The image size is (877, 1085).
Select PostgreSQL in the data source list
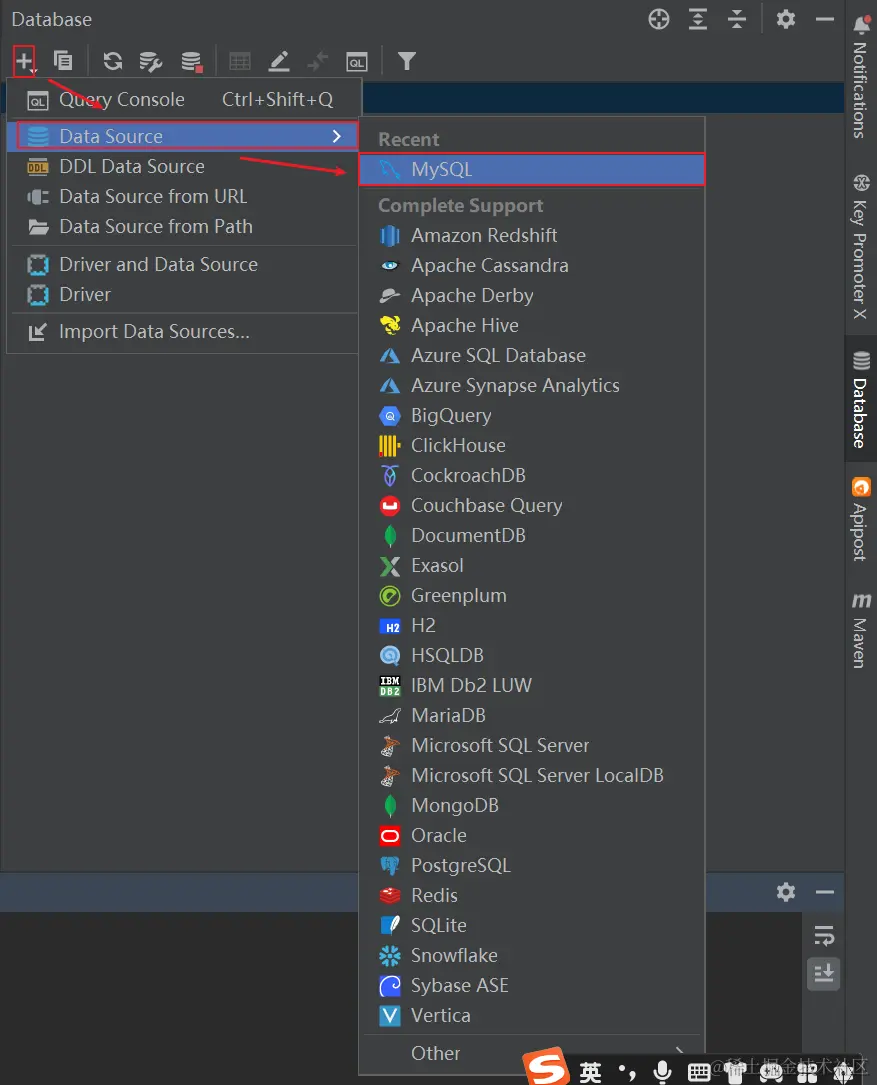click(x=460, y=865)
